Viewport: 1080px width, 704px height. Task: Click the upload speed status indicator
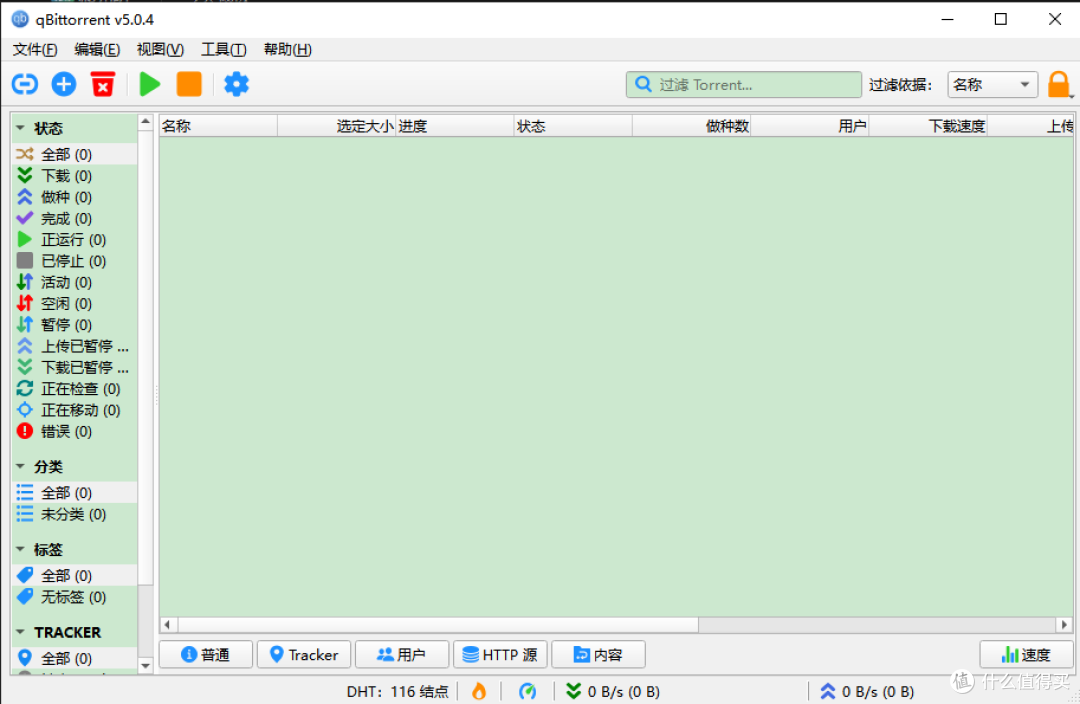866,691
